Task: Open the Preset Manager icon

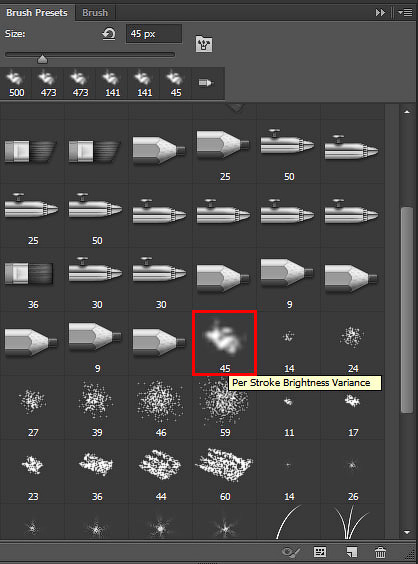Action: [320, 552]
